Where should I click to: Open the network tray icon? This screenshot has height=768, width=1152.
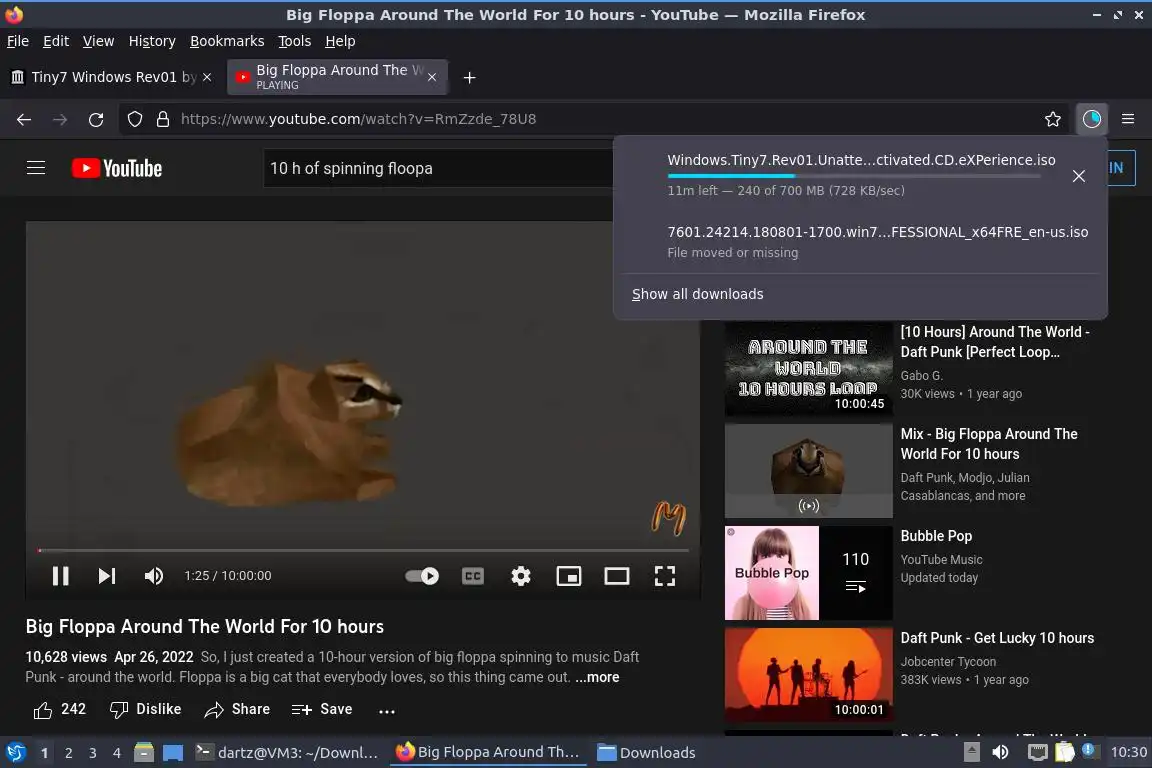click(1037, 753)
